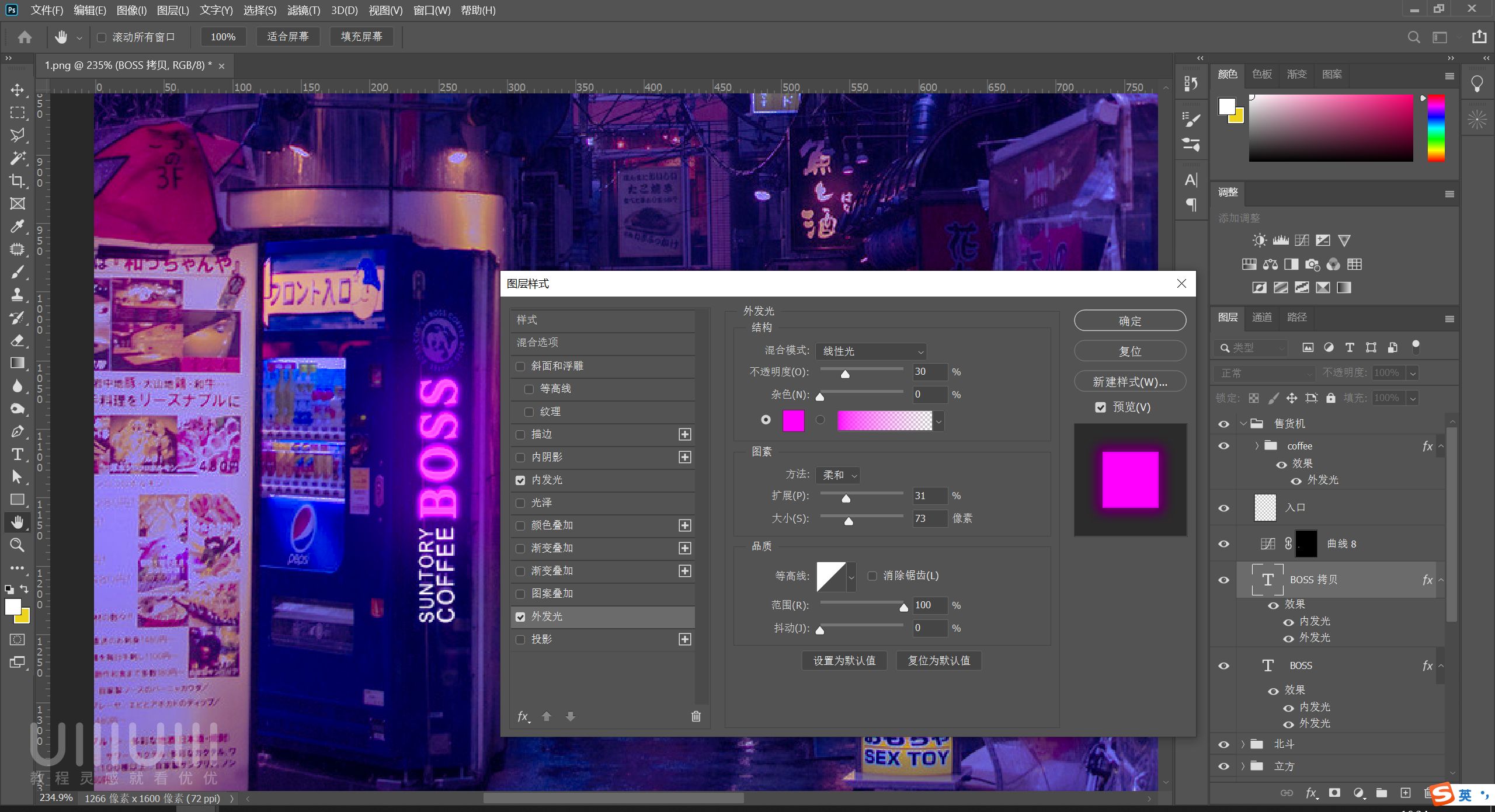Expand the coffee layer group
Screen dimensions: 1495x812
tap(1256, 445)
